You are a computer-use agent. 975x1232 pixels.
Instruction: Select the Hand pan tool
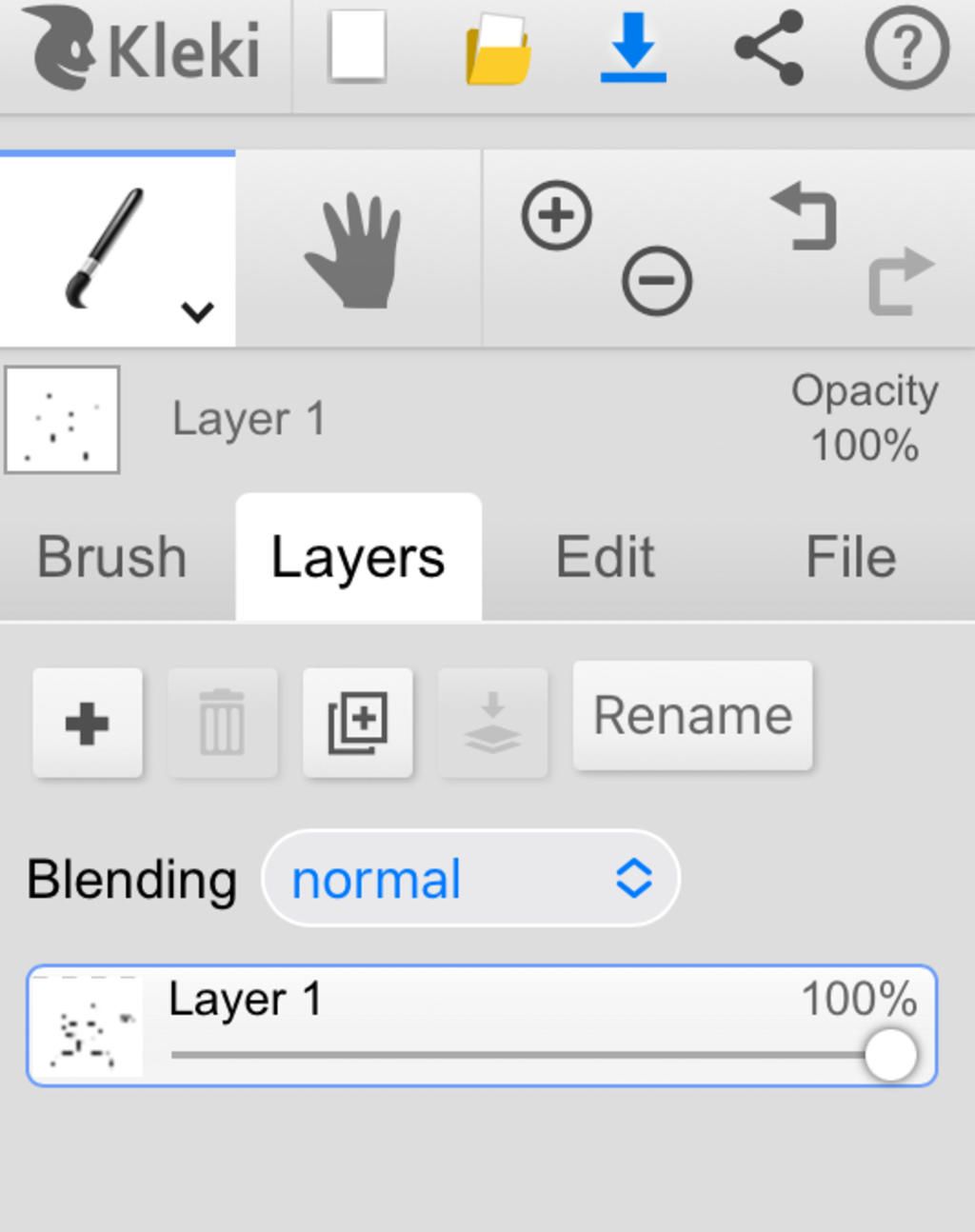353,250
